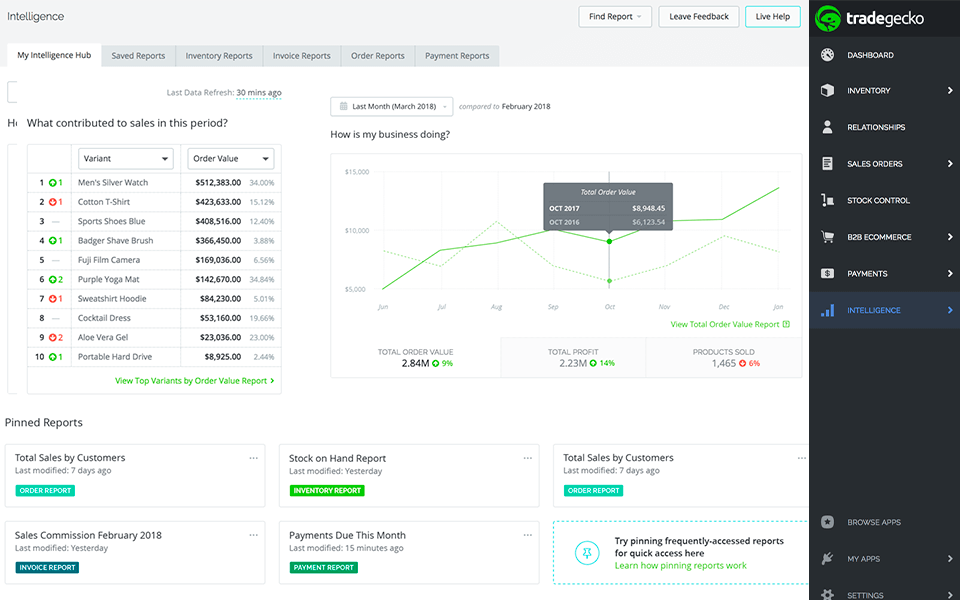
Task: Click the Sales Orders sidebar icon
Action: click(x=828, y=163)
